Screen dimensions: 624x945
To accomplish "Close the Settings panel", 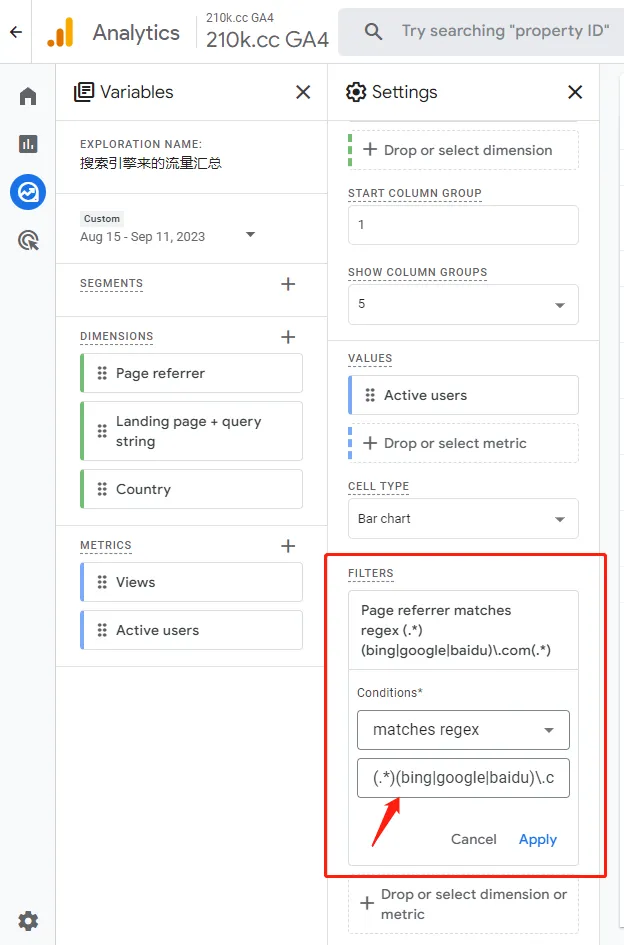I will coord(575,92).
